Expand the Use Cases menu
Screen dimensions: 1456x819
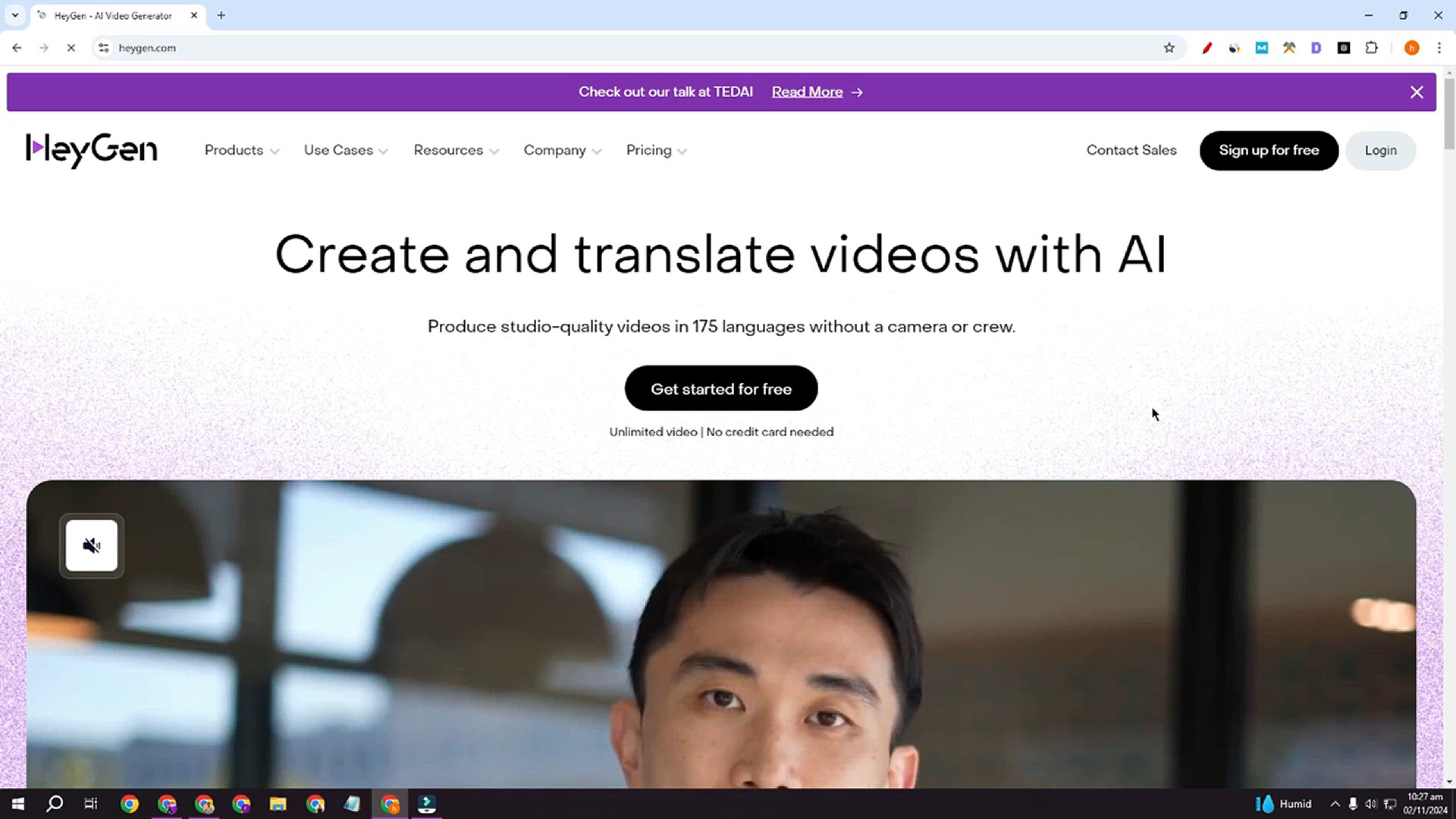point(346,150)
